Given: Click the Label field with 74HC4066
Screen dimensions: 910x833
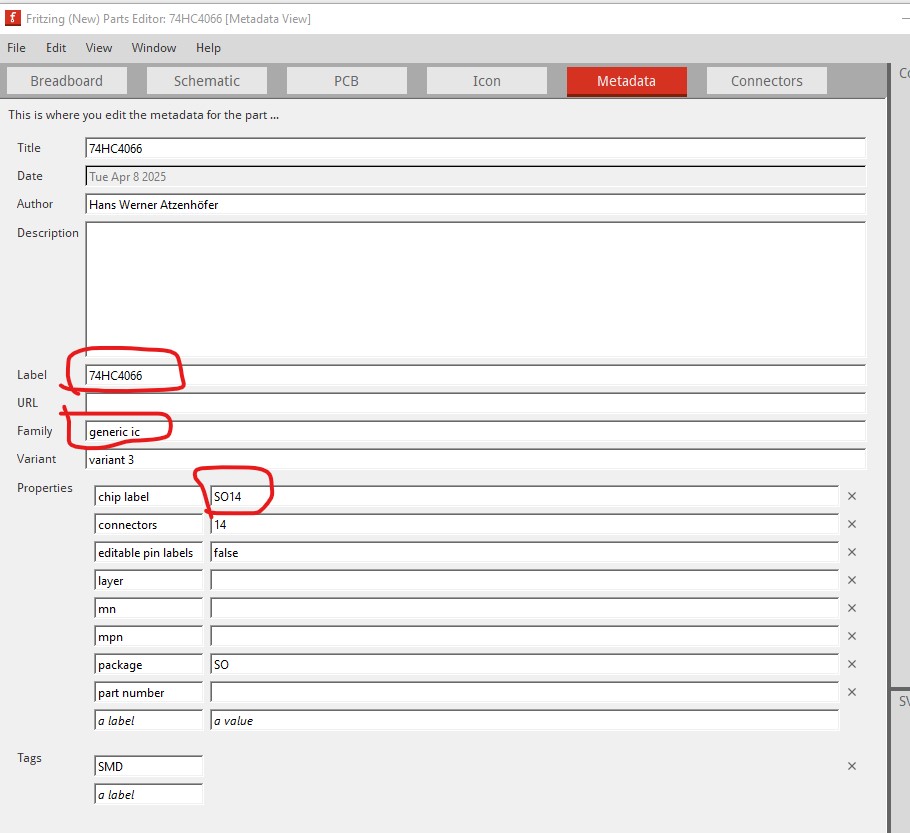Looking at the screenshot, I should (475, 375).
